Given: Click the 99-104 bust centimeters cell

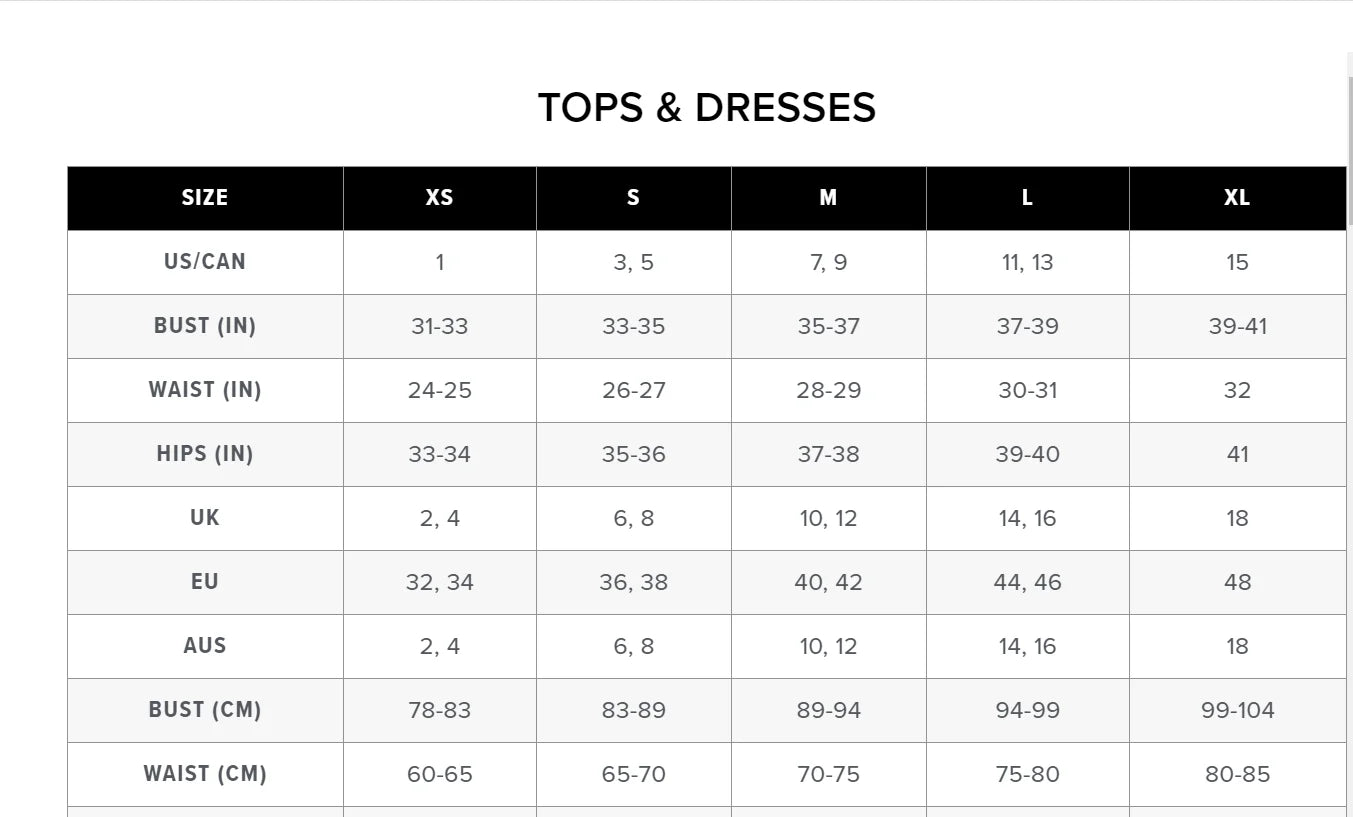Looking at the screenshot, I should pyautogui.click(x=1237, y=710).
